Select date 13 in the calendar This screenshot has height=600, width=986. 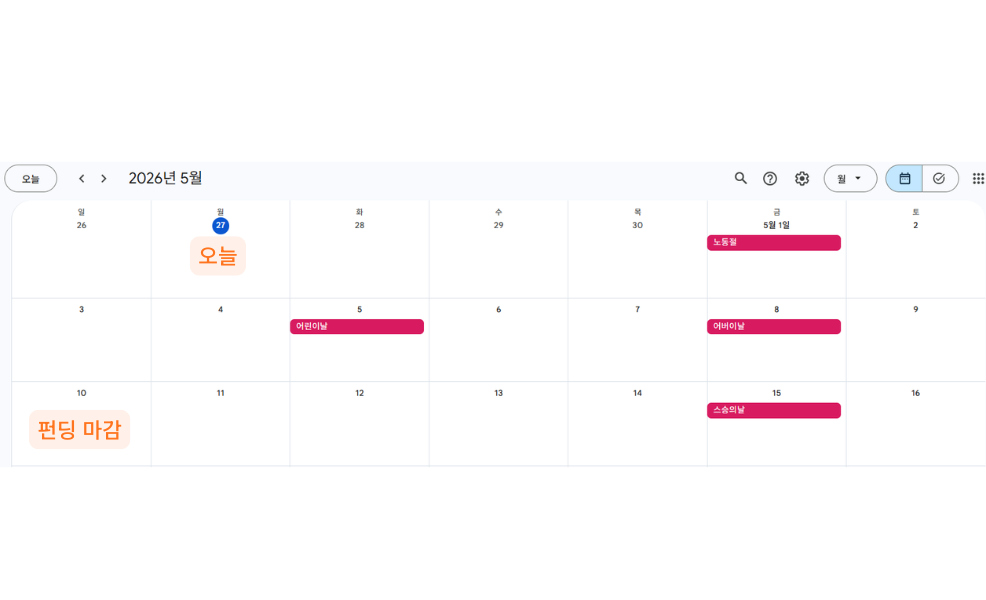click(499, 393)
